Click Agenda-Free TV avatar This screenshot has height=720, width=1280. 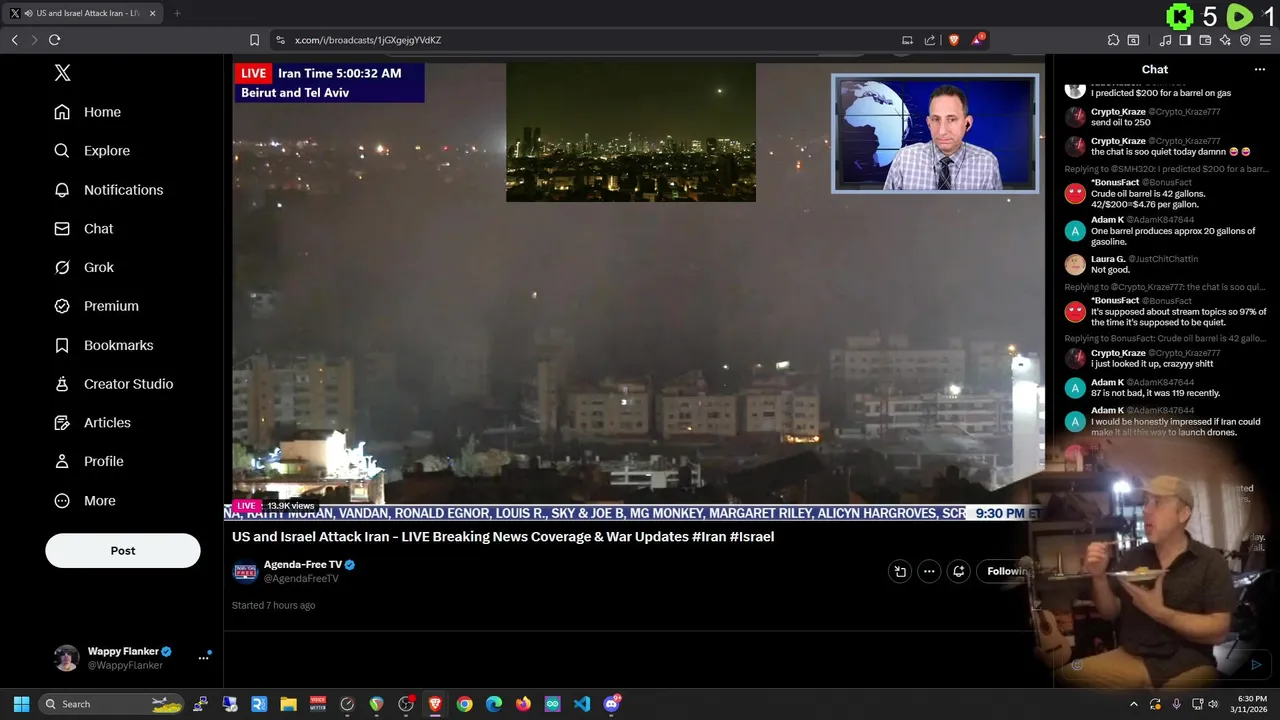point(245,571)
